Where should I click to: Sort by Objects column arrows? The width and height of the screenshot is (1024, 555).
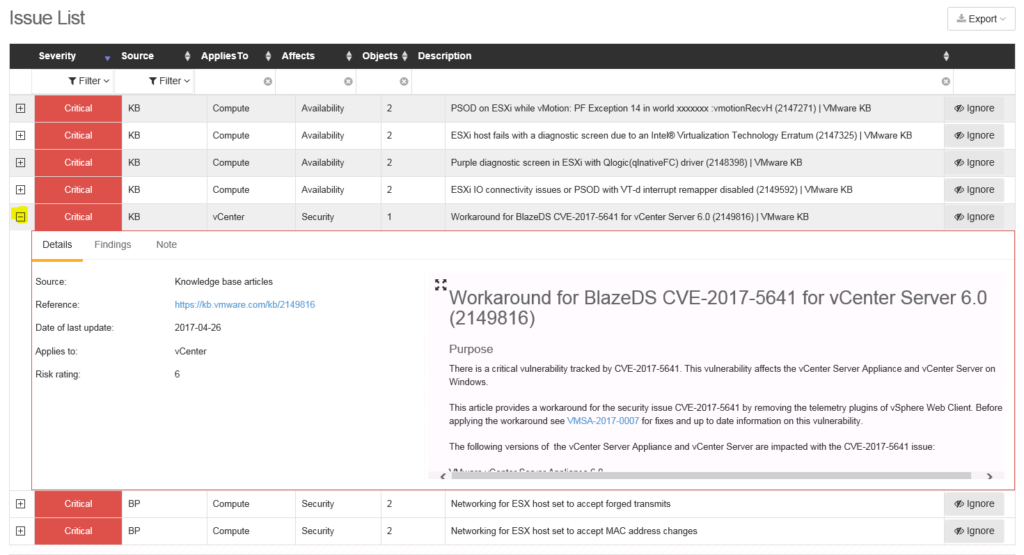pyautogui.click(x=405, y=56)
